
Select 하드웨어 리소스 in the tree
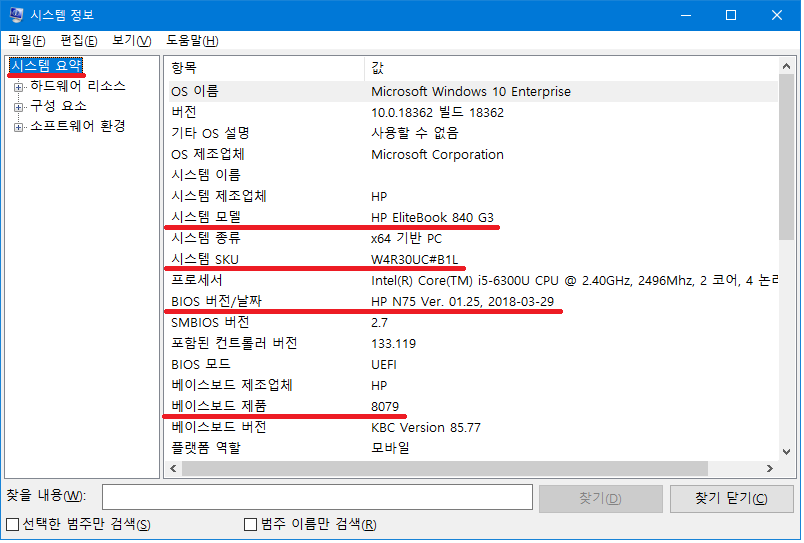pyautogui.click(x=78, y=86)
